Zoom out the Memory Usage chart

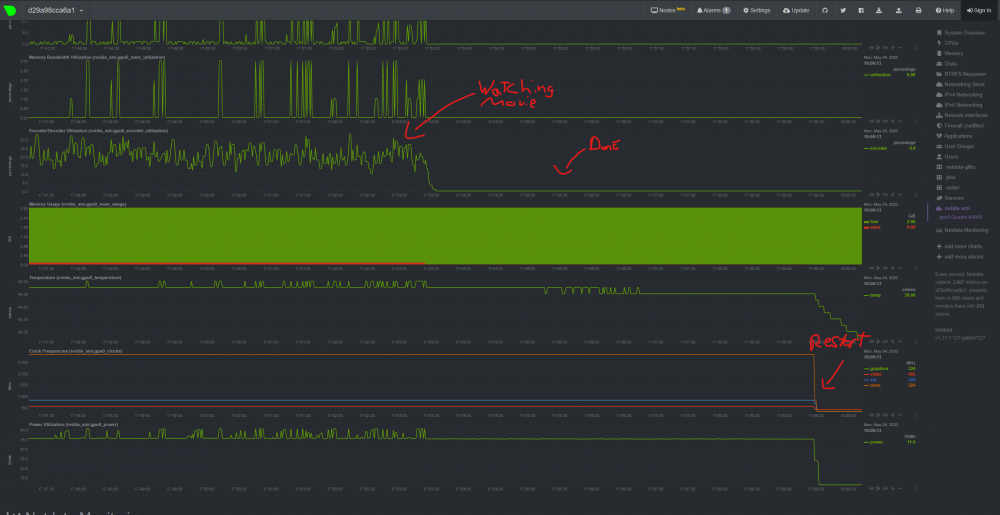(900, 268)
